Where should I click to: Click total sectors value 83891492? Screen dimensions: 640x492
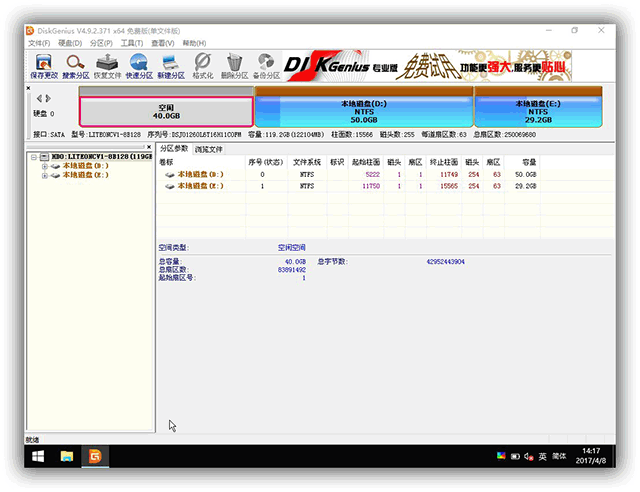(291, 269)
